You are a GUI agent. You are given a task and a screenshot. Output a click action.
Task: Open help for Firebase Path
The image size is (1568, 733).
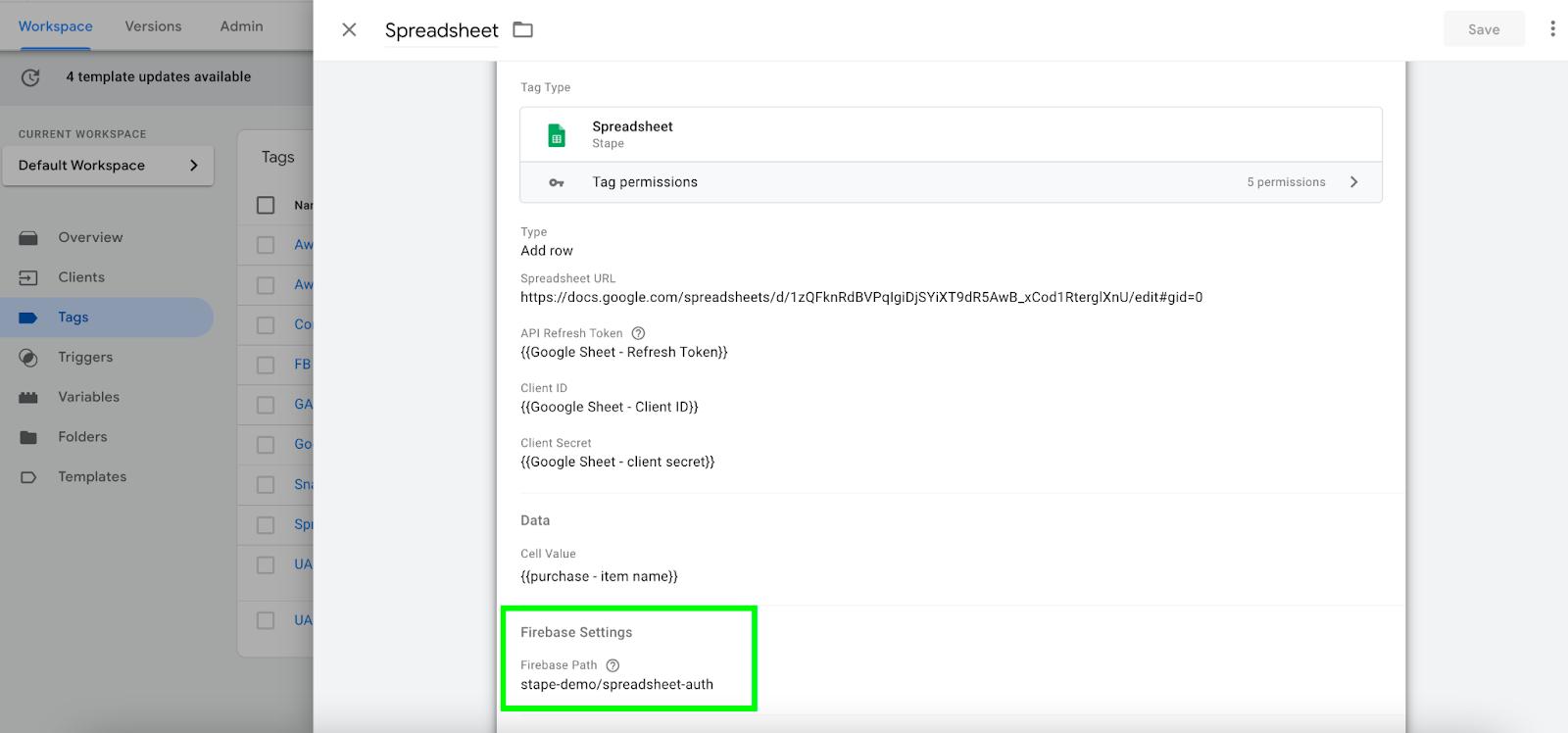[x=612, y=665]
